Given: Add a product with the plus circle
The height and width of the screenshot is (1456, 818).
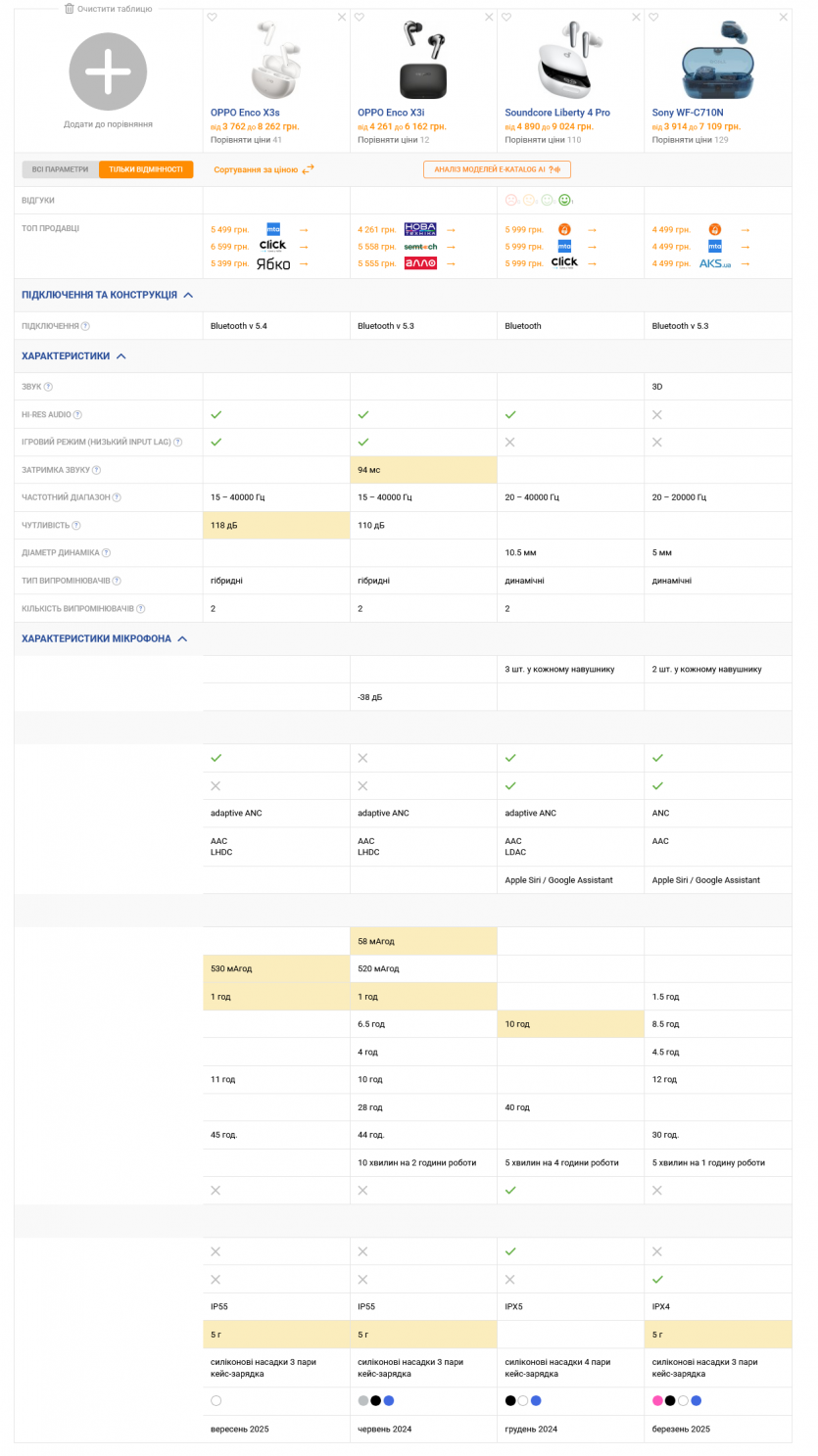Looking at the screenshot, I should 108,71.
